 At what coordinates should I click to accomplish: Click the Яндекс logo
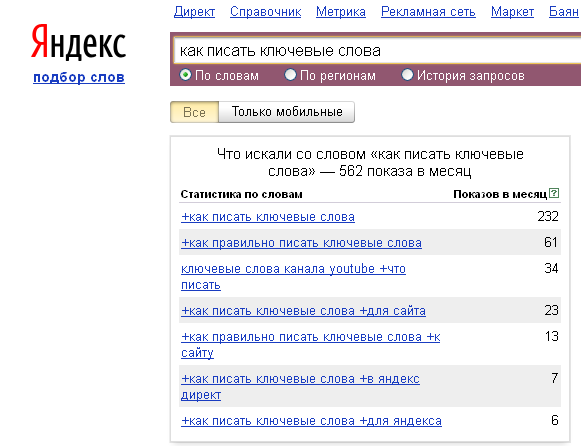[78, 43]
